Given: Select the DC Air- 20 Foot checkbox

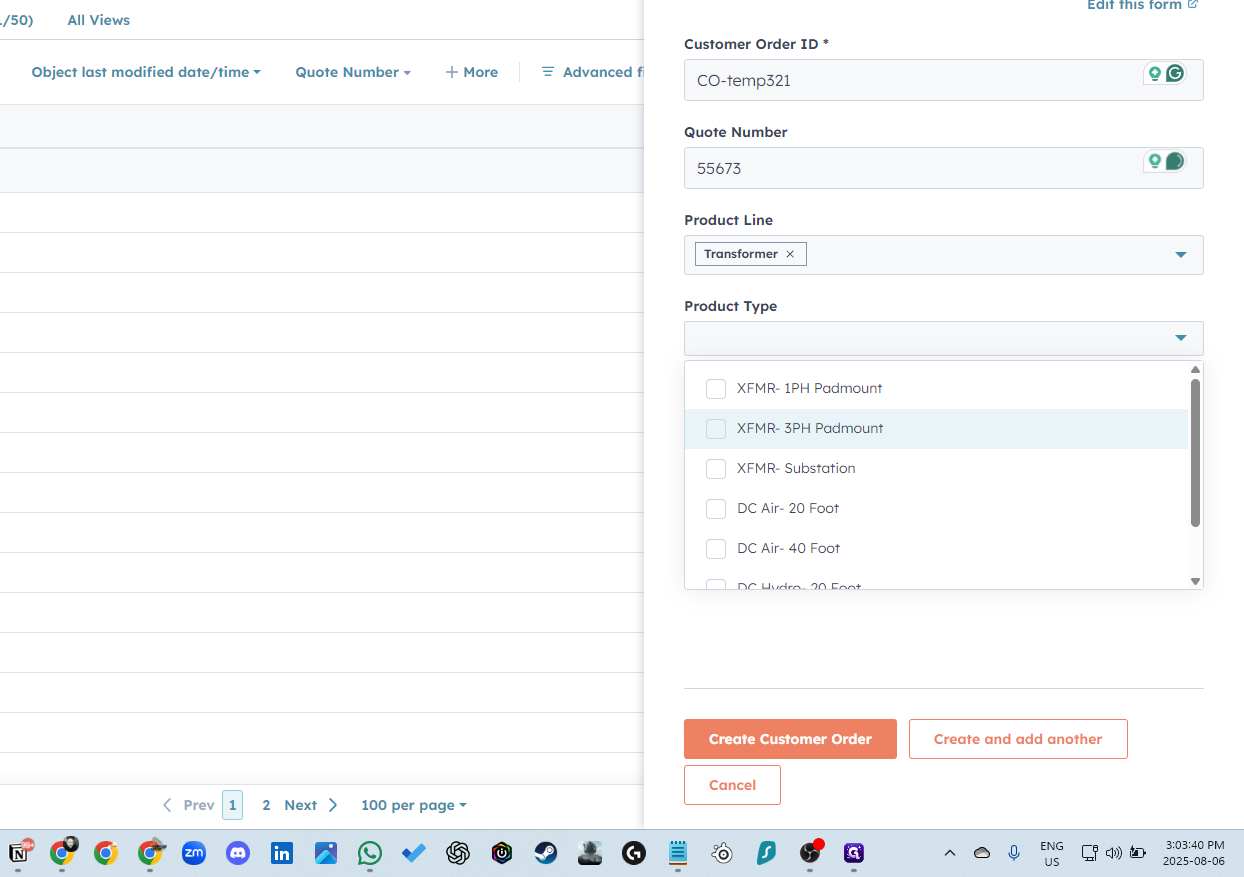Looking at the screenshot, I should coord(716,508).
